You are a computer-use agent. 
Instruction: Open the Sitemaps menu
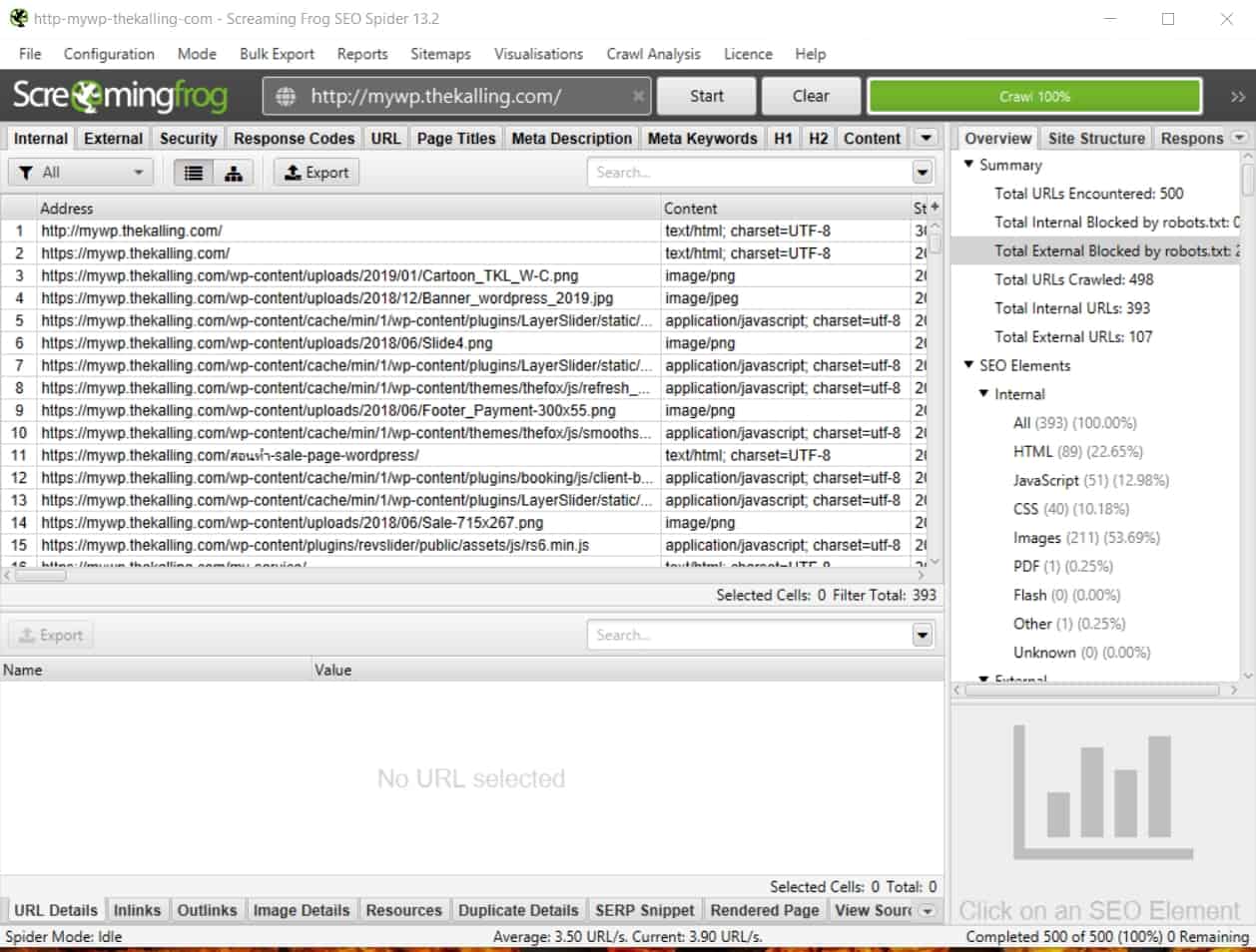tap(440, 54)
